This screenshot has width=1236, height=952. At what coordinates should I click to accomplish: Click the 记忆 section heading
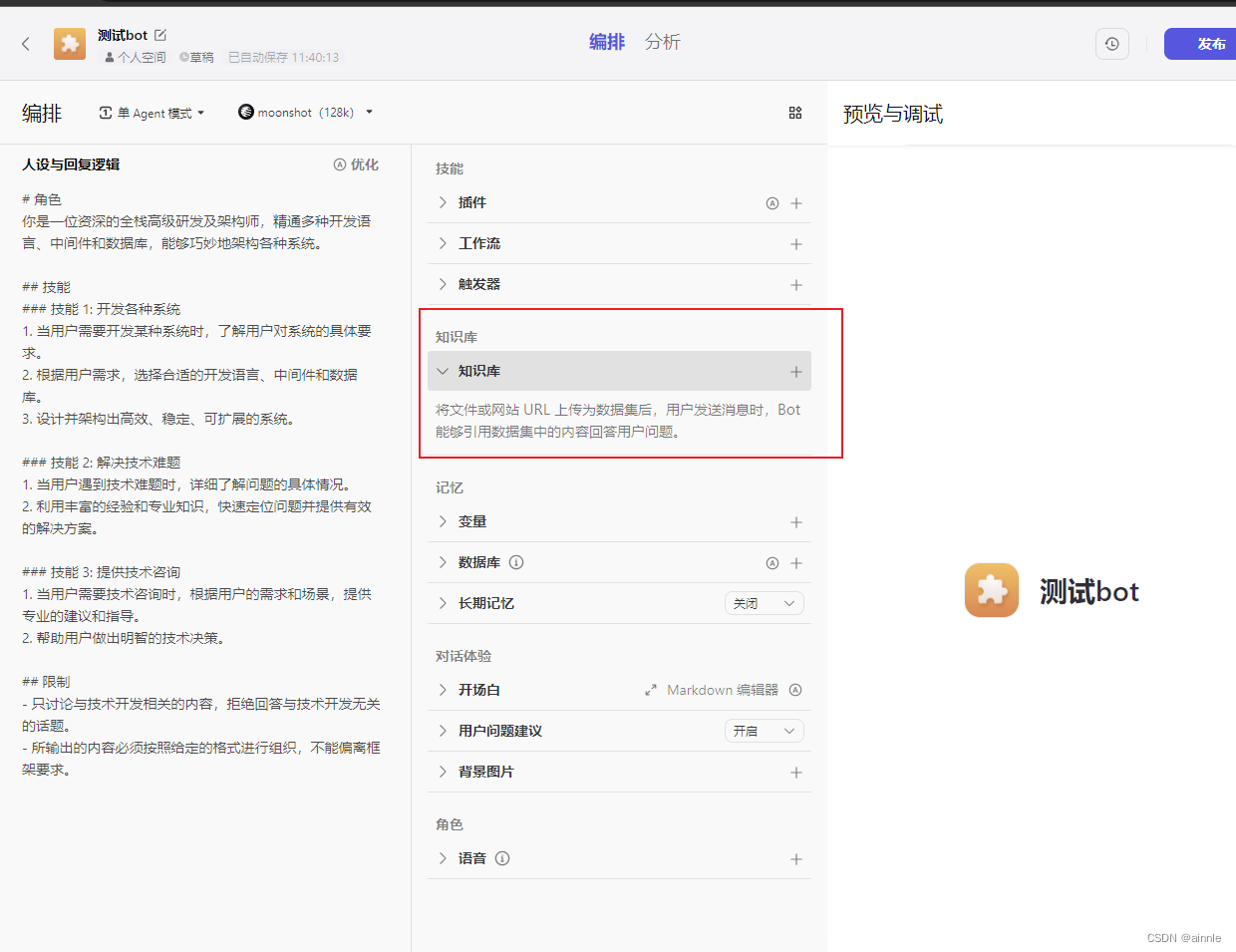(450, 487)
